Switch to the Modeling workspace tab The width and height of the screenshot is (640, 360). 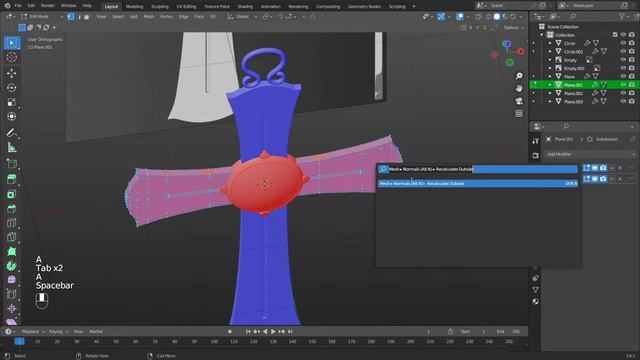(x=134, y=6)
